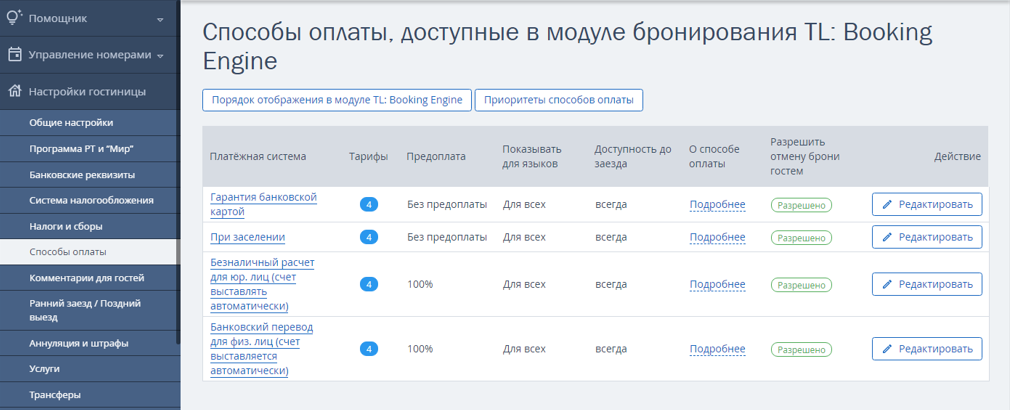Click the lightbulb icon next to Помощник
1010x410 pixels.
pyautogui.click(x=15, y=18)
